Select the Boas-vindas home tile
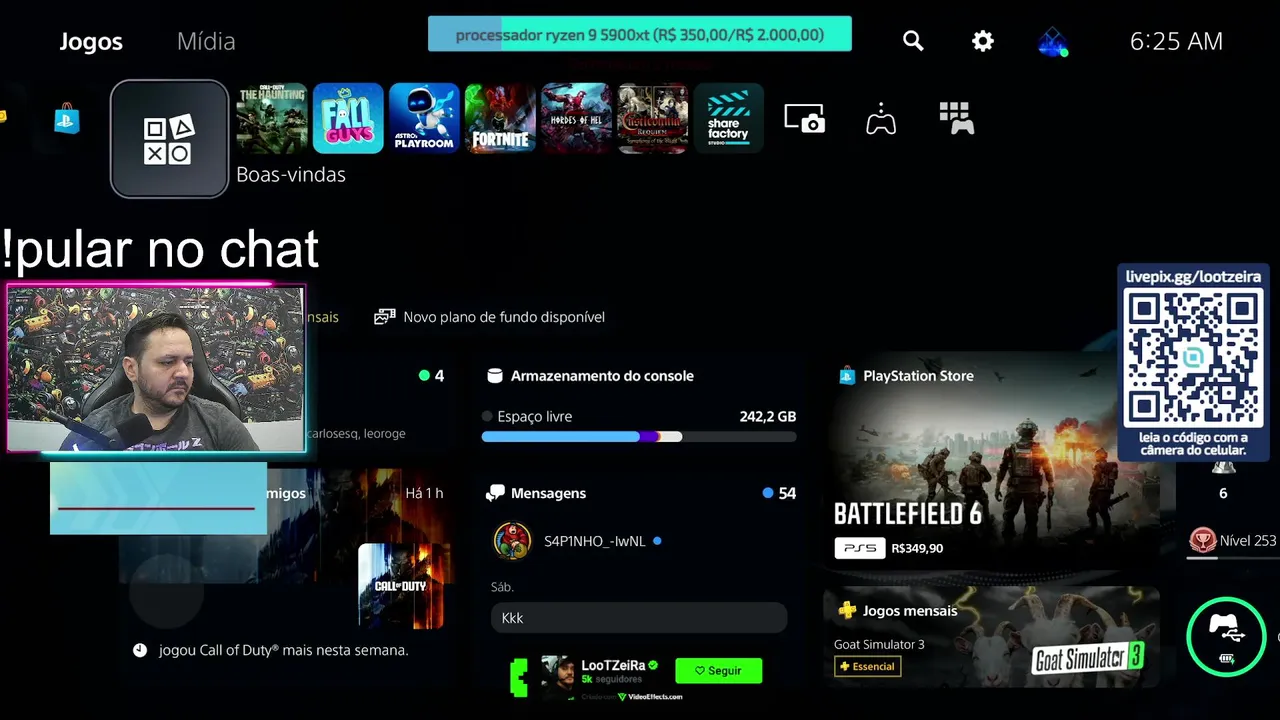Image resolution: width=1280 pixels, height=720 pixels. 169,139
